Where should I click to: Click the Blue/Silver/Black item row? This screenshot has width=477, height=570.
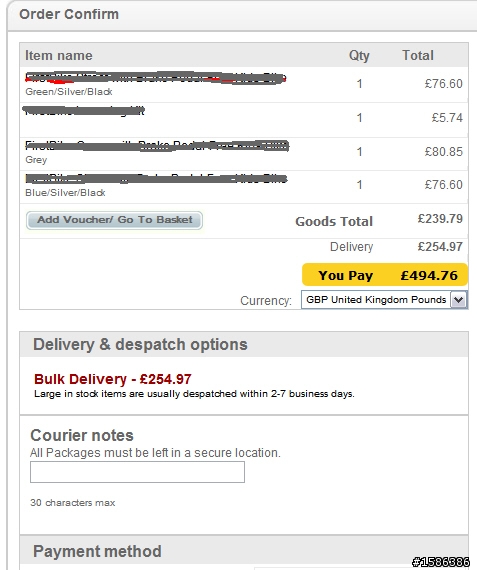coord(244,186)
